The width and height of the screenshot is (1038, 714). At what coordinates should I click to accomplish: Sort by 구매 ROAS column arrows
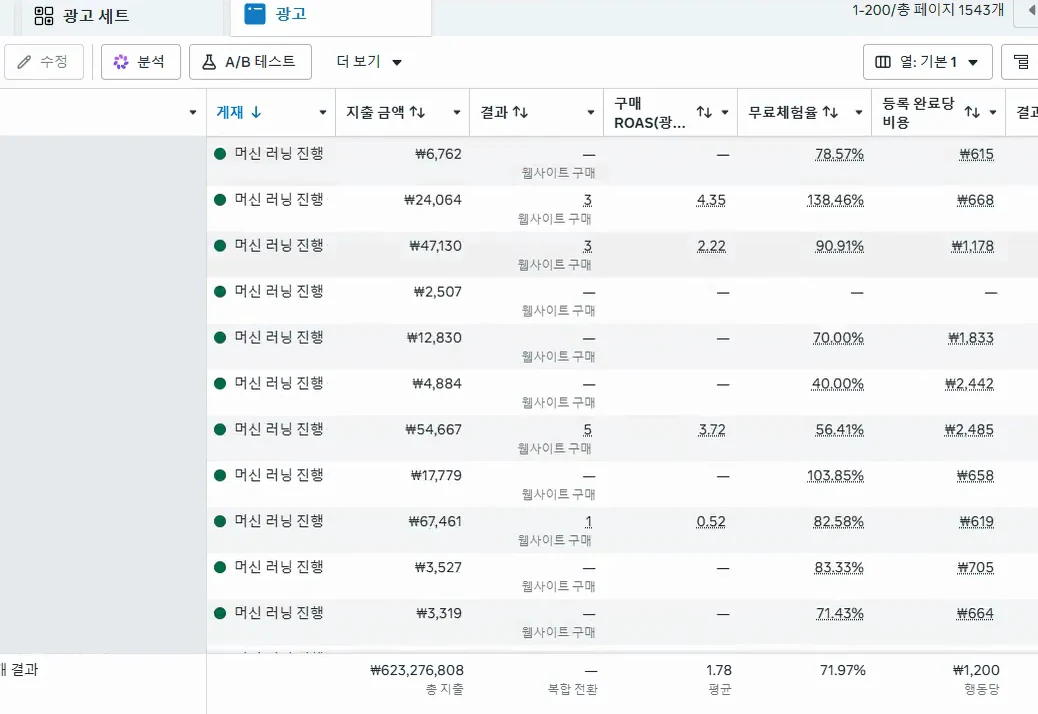point(704,112)
